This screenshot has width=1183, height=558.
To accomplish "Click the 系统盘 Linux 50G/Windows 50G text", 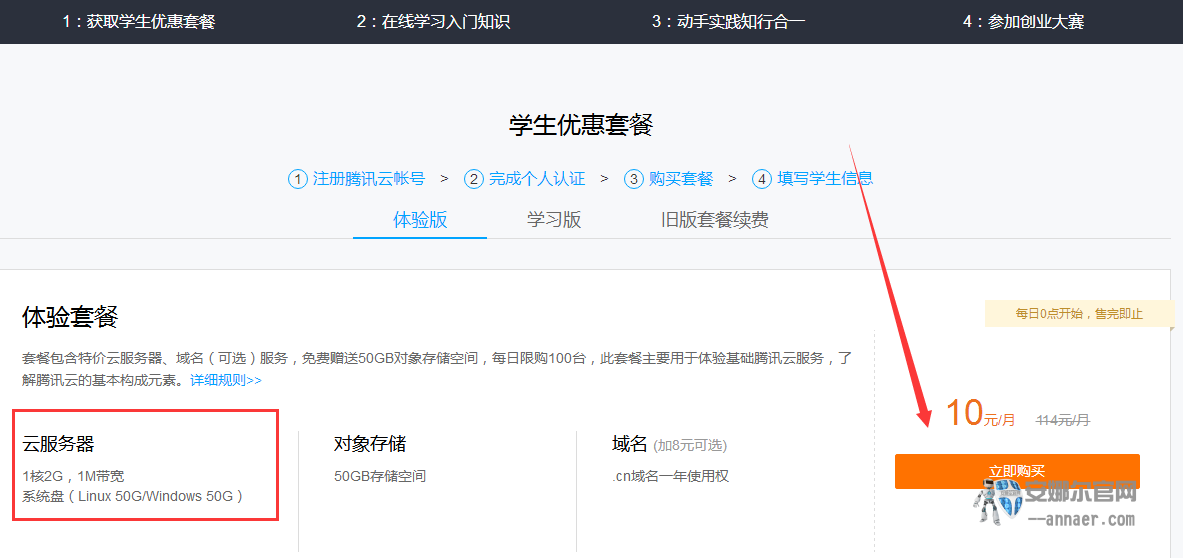I will pyautogui.click(x=133, y=496).
